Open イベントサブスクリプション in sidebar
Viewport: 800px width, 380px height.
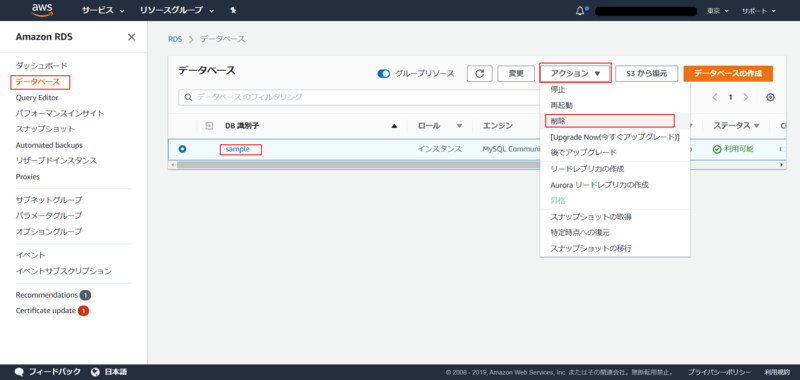[x=63, y=271]
